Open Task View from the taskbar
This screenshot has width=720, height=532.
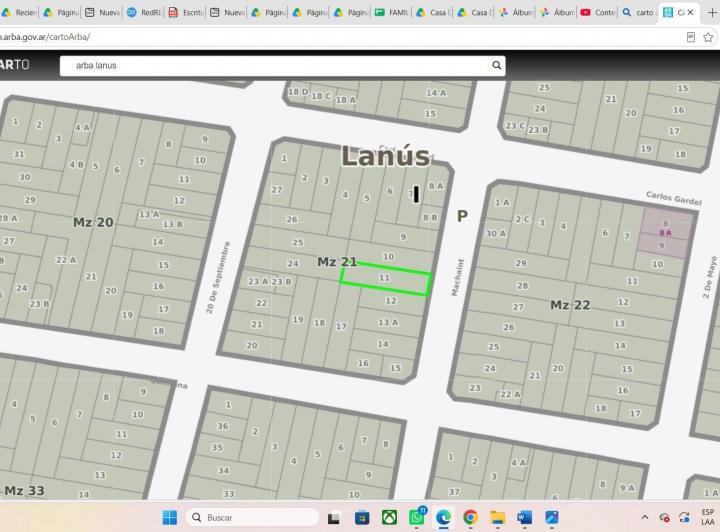[334, 518]
